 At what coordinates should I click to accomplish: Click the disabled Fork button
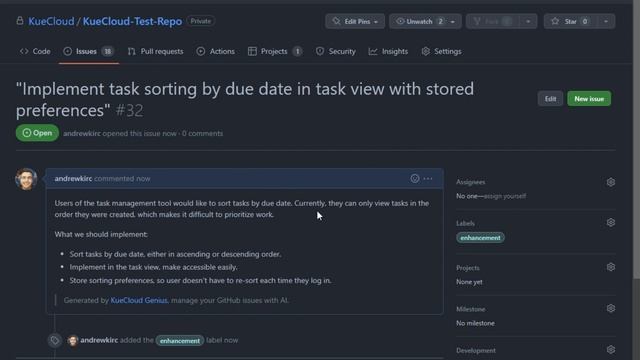492,21
